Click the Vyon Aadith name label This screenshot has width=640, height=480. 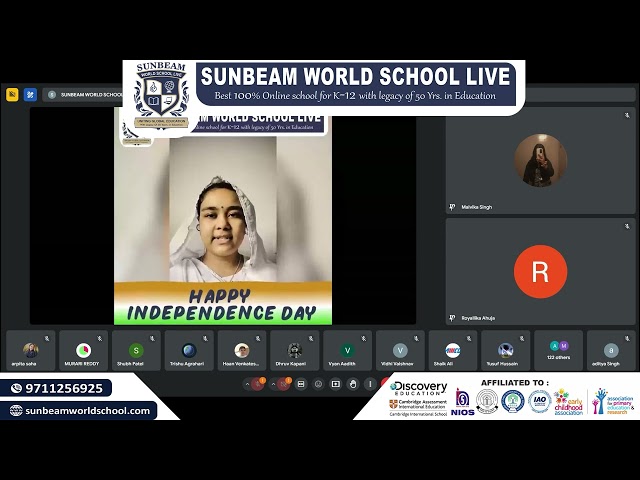(342, 364)
